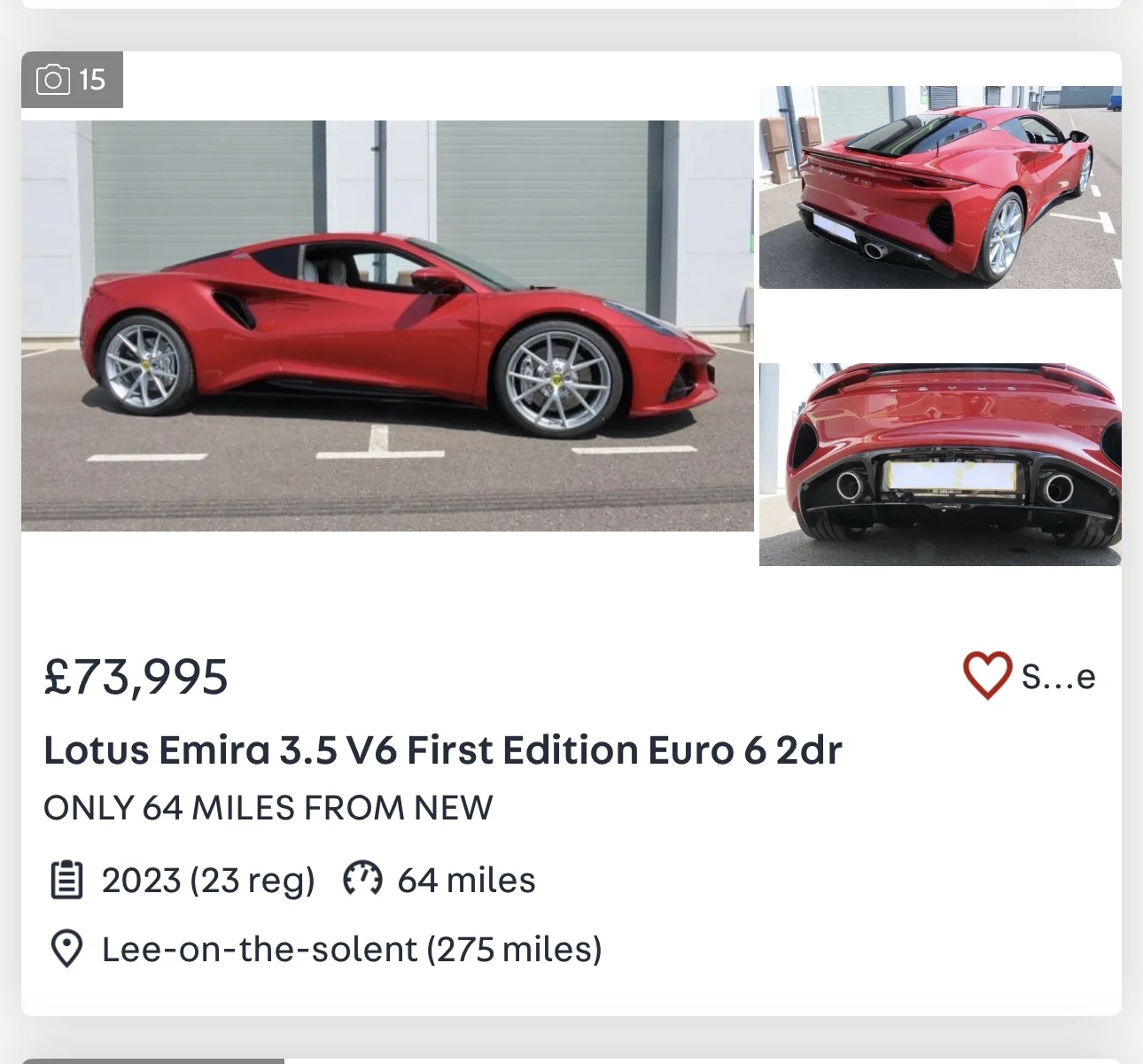
Task: Open the Lotus Emira 3.5 V6 listing title
Action: [x=442, y=750]
